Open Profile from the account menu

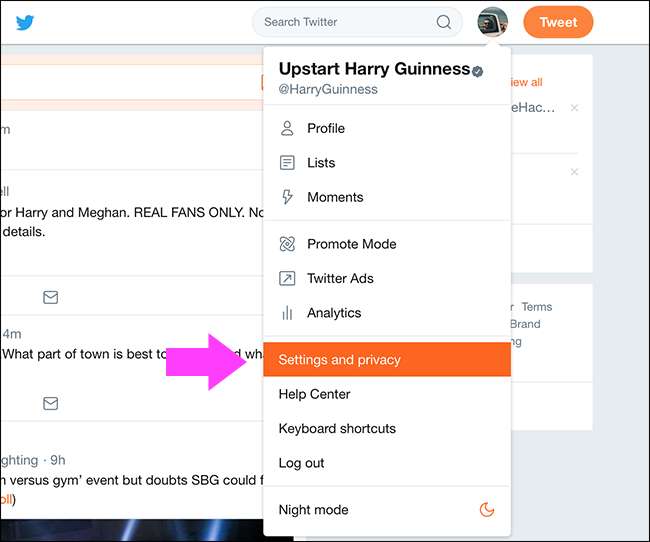point(325,128)
